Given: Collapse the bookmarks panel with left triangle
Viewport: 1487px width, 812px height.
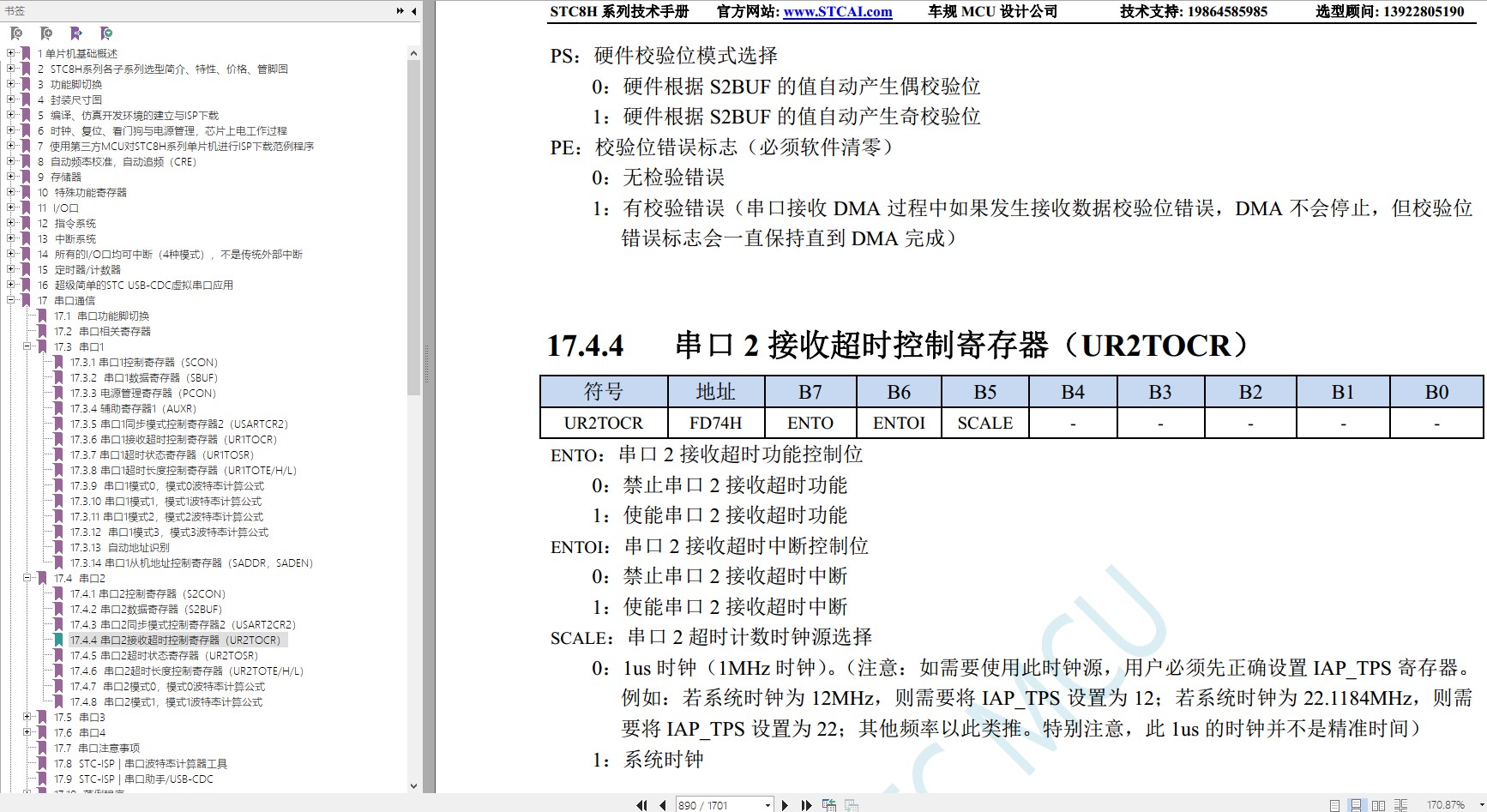Looking at the screenshot, I should click(x=414, y=11).
